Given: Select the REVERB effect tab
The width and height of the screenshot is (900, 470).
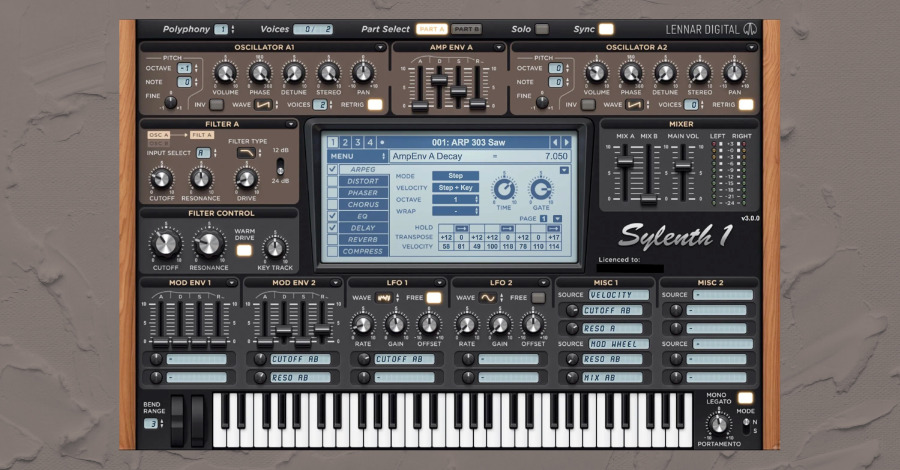Looking at the screenshot, I should [x=363, y=240].
